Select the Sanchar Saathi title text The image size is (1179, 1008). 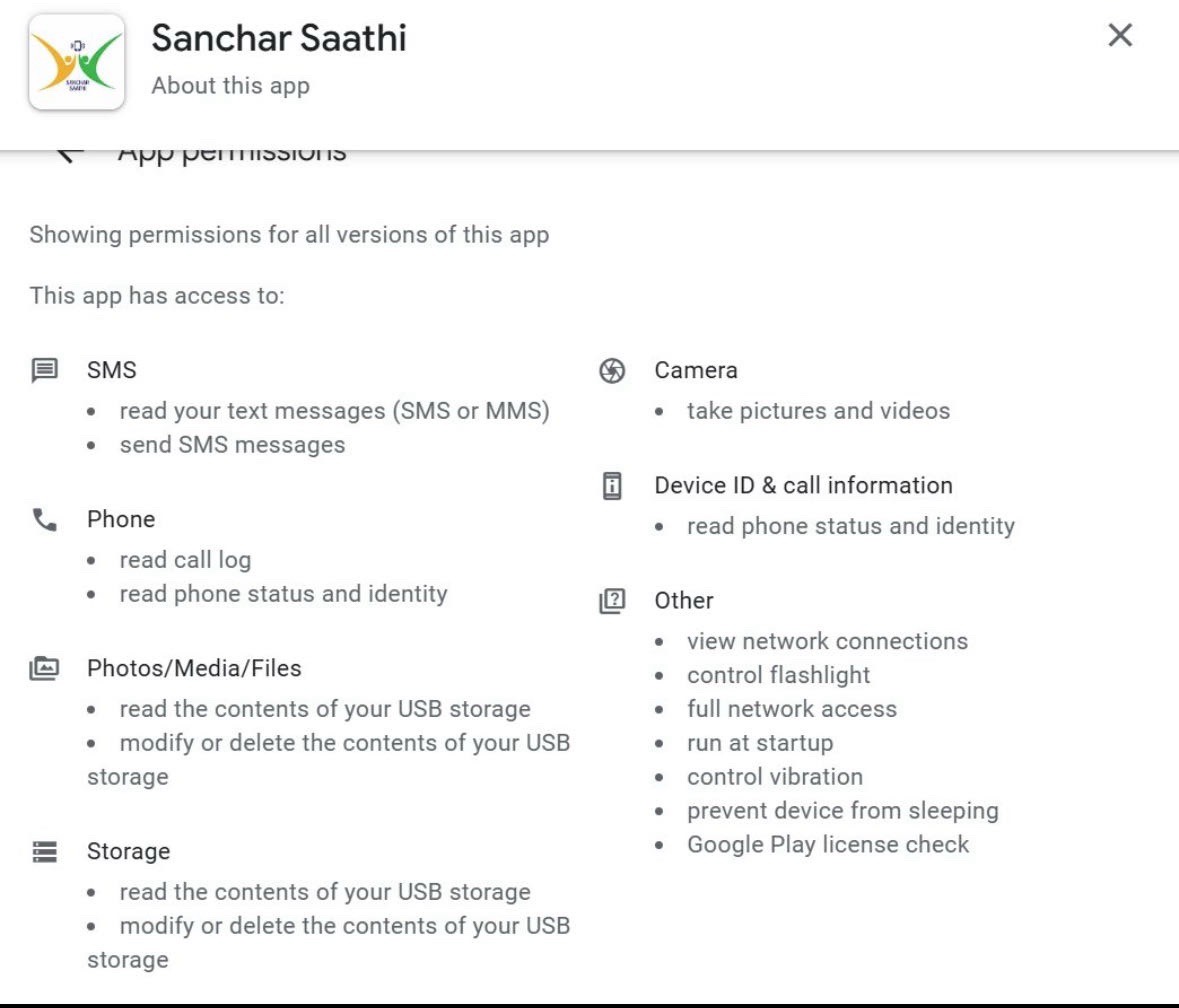279,39
